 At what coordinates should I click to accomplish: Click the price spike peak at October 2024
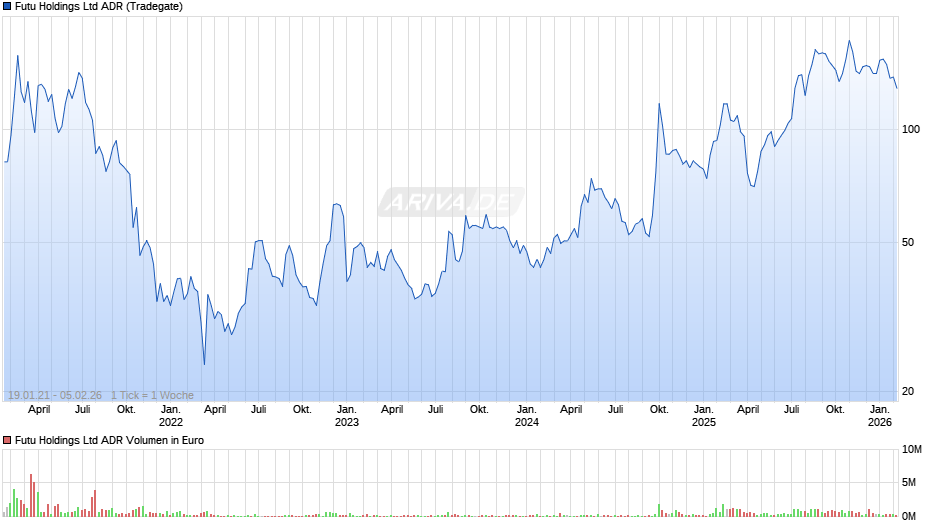(x=659, y=104)
